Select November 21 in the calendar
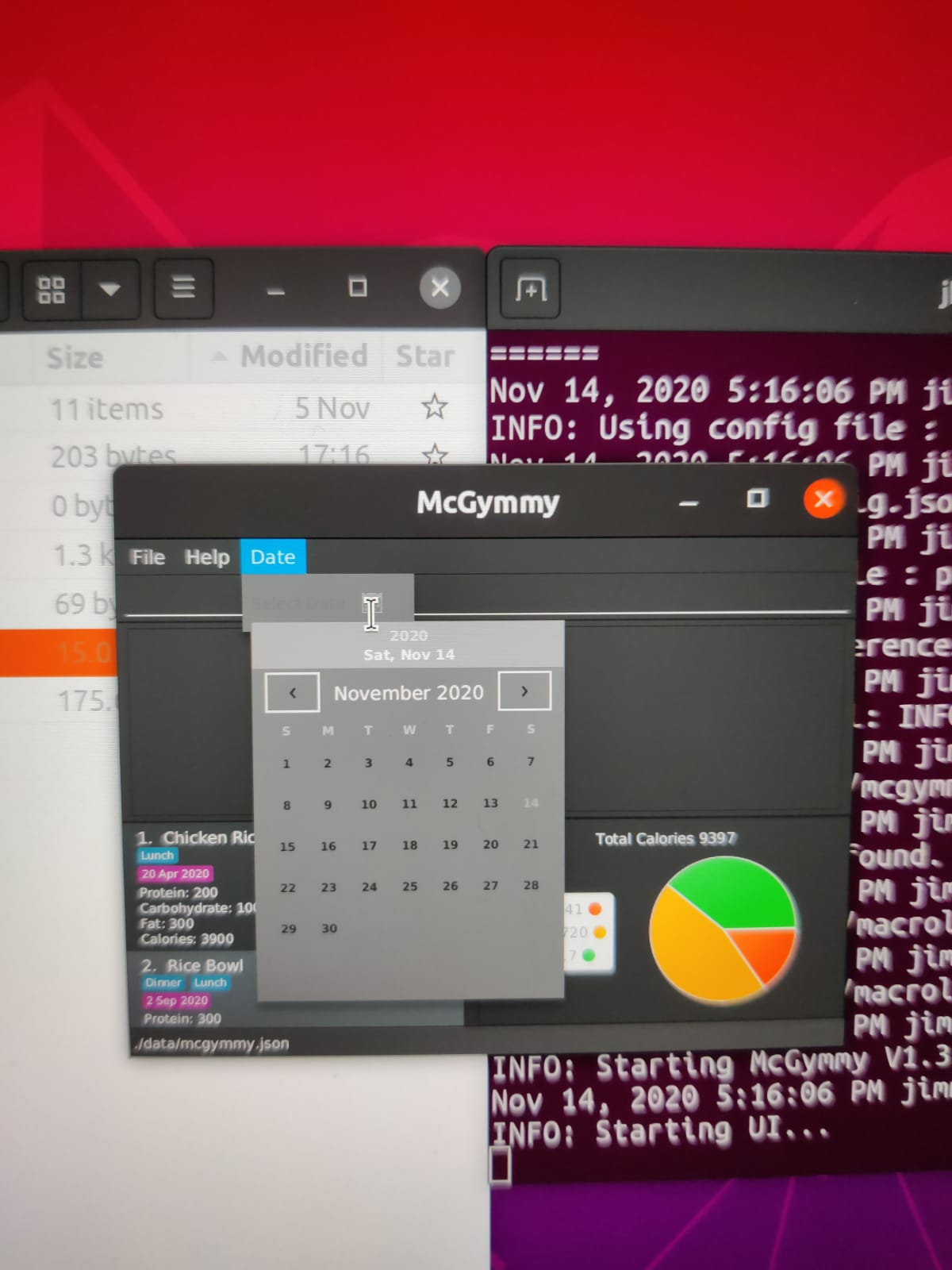 532,844
